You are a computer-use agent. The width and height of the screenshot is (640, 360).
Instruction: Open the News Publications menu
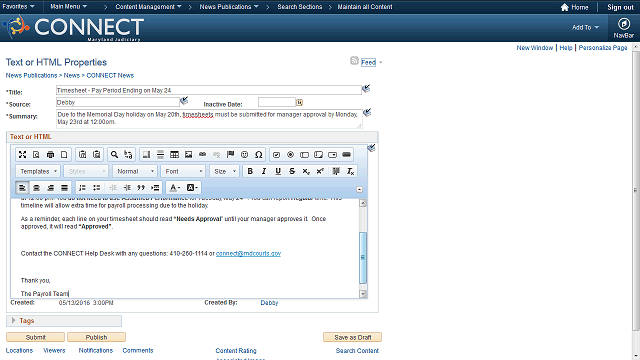coord(229,7)
